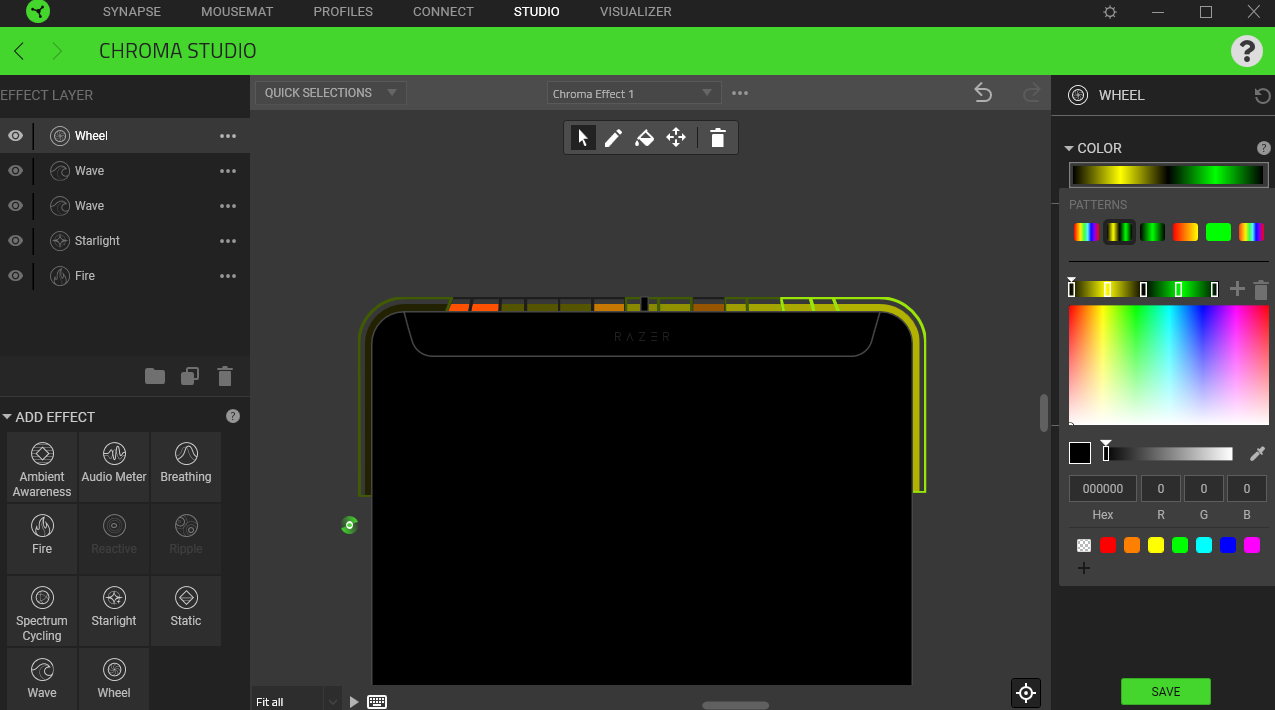This screenshot has width=1275, height=710.
Task: Click the Save button
Action: pos(1166,691)
